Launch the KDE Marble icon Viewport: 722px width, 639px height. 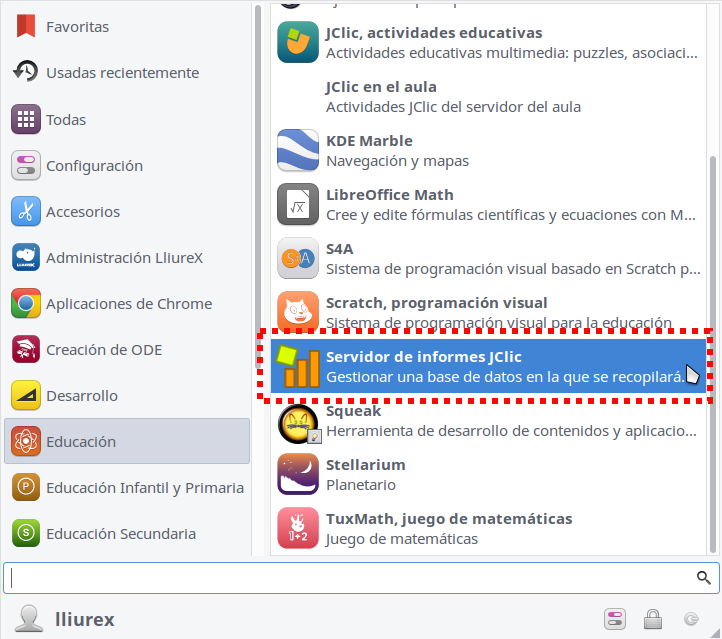coord(297,151)
